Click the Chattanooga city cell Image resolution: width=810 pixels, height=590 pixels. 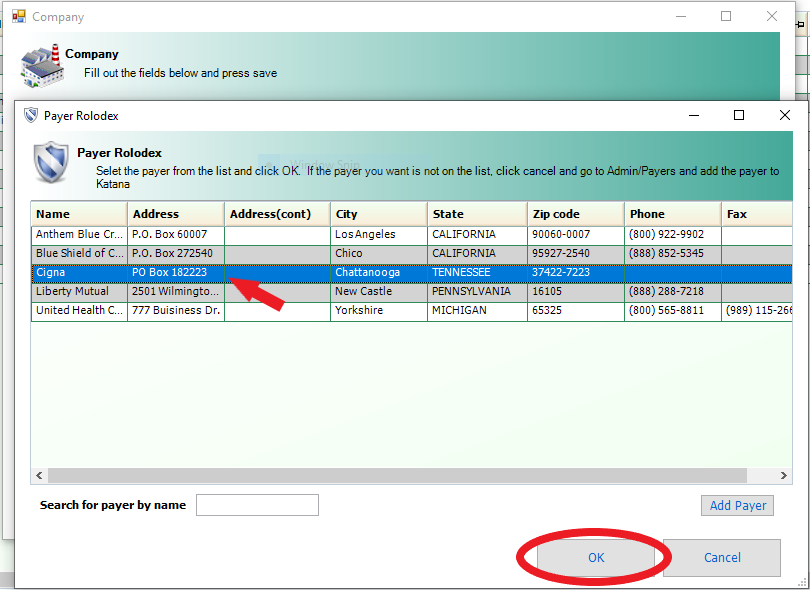tap(379, 273)
